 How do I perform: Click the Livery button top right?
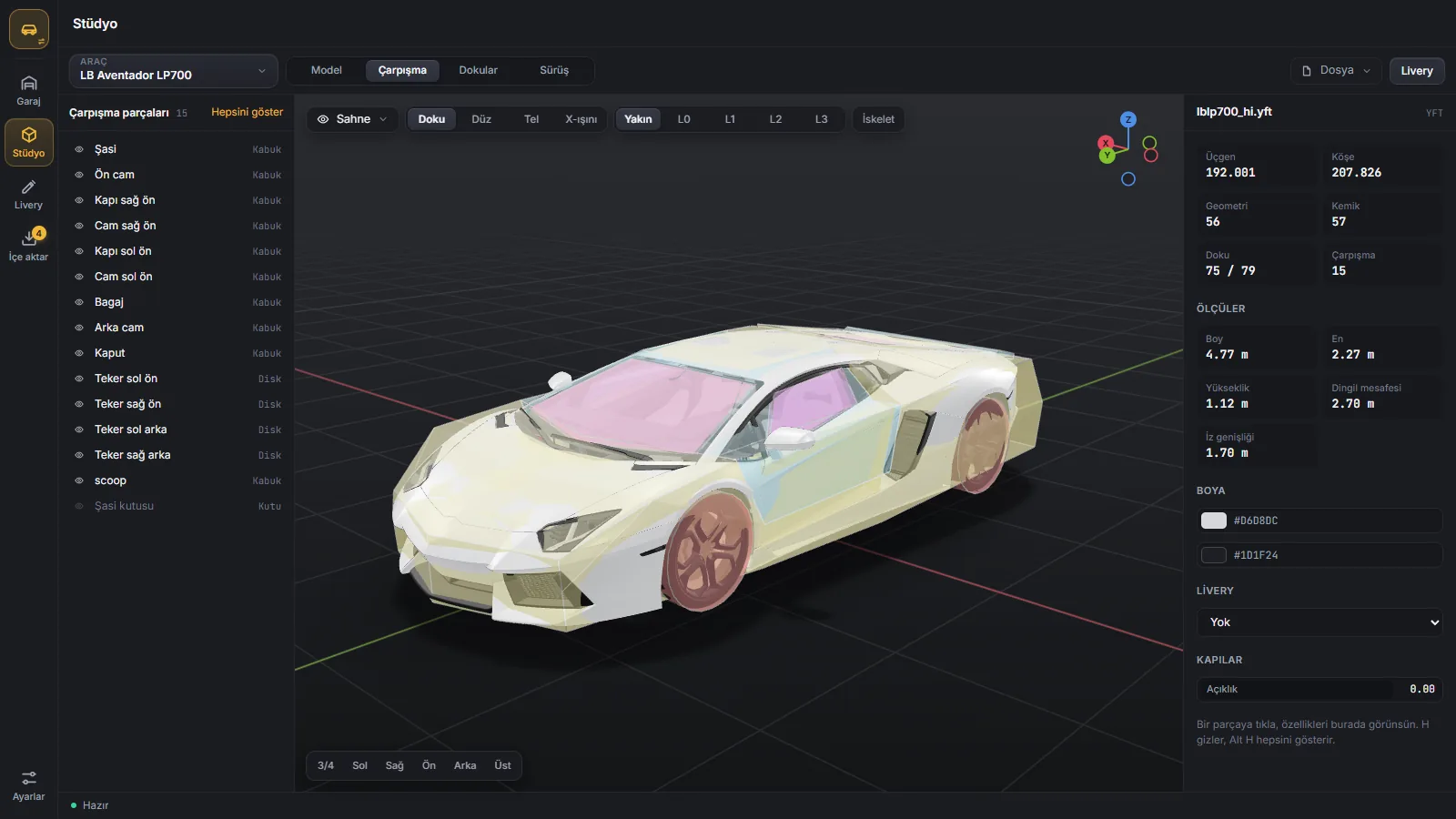coord(1416,70)
